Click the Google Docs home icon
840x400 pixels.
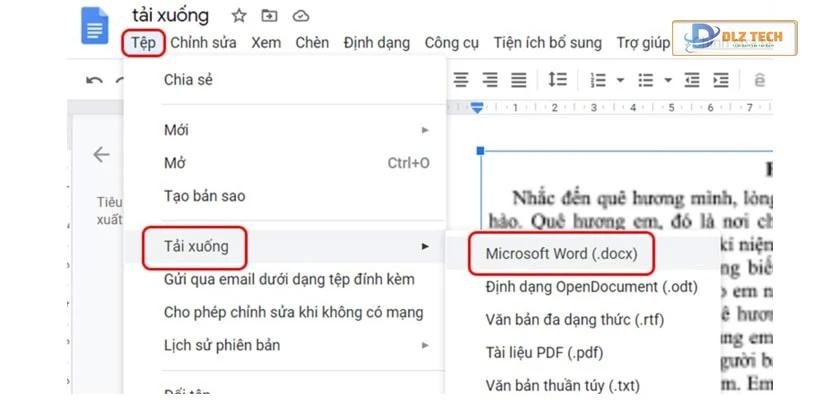coord(95,26)
